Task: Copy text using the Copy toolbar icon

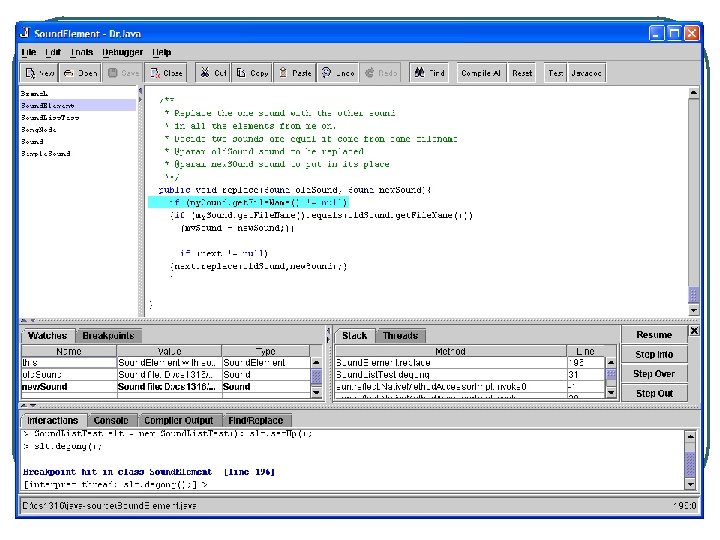Action: click(x=251, y=73)
